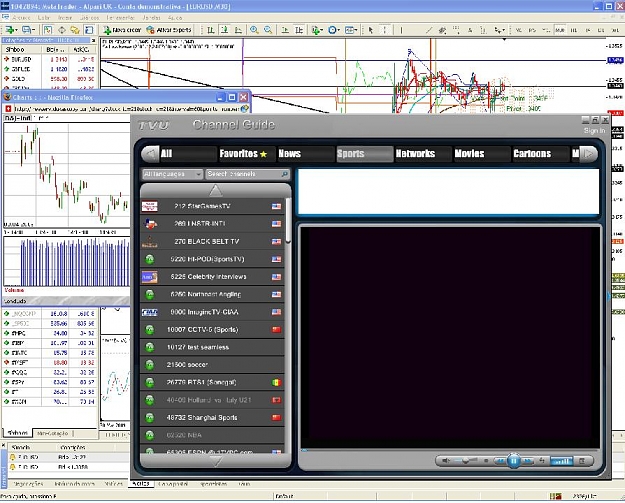Close the Market Watch panel with its X
The height and width of the screenshot is (503, 625).
click(x=94, y=40)
